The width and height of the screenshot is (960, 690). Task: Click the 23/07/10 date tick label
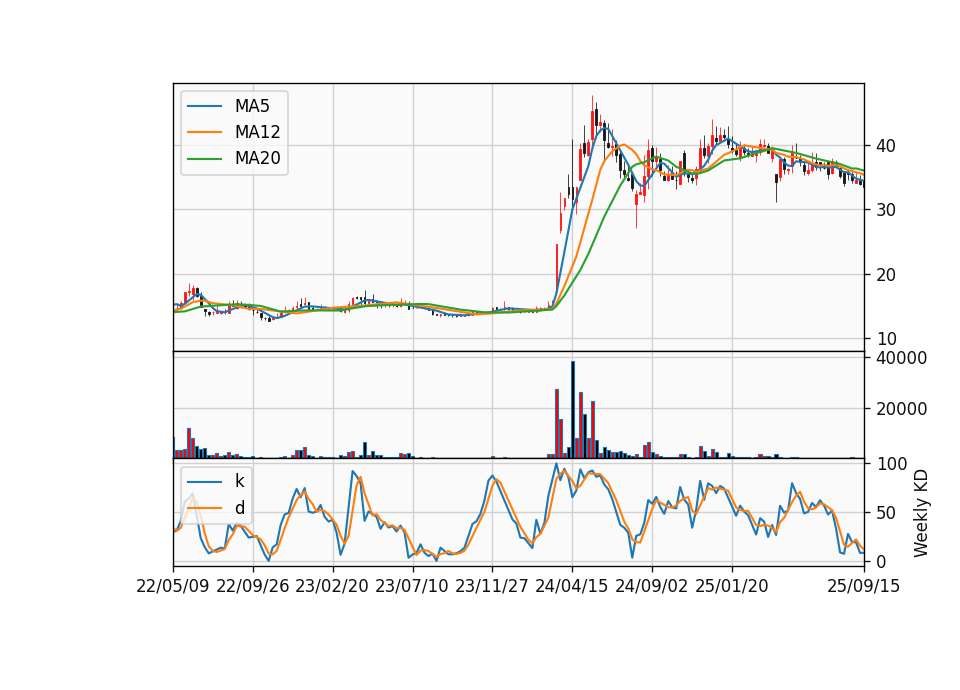click(x=412, y=586)
